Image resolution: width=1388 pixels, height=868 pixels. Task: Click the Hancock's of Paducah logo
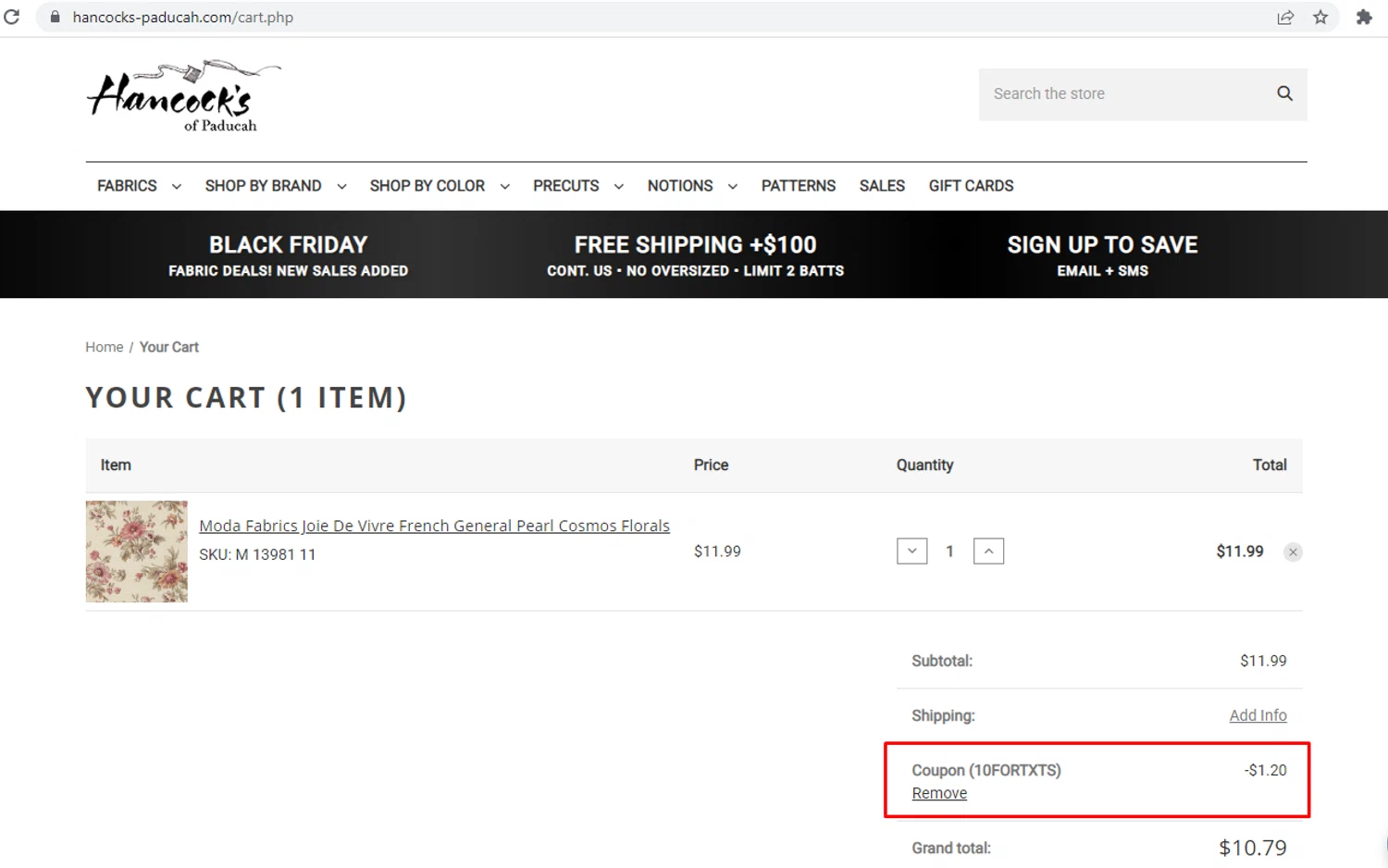coord(183,97)
